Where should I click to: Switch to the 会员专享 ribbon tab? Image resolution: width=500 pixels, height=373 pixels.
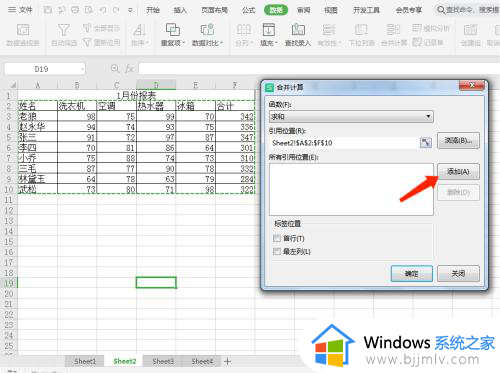409,10
